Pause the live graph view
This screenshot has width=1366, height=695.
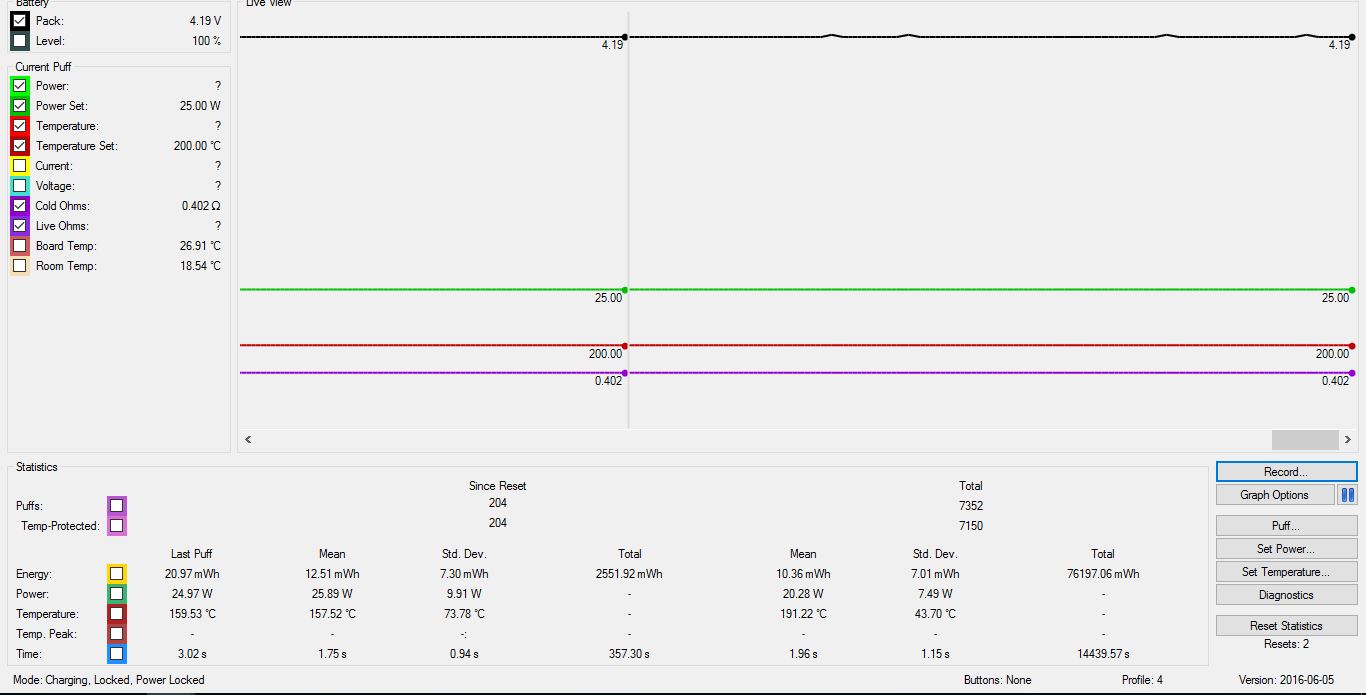[x=1347, y=495]
